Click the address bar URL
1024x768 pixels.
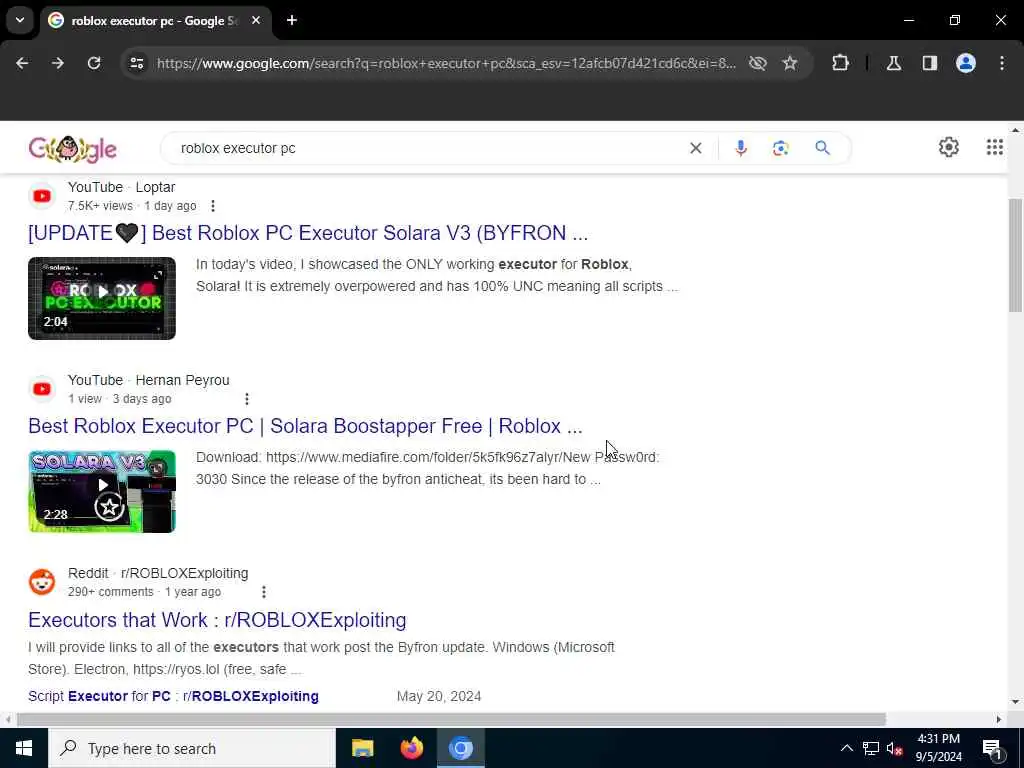click(x=446, y=63)
